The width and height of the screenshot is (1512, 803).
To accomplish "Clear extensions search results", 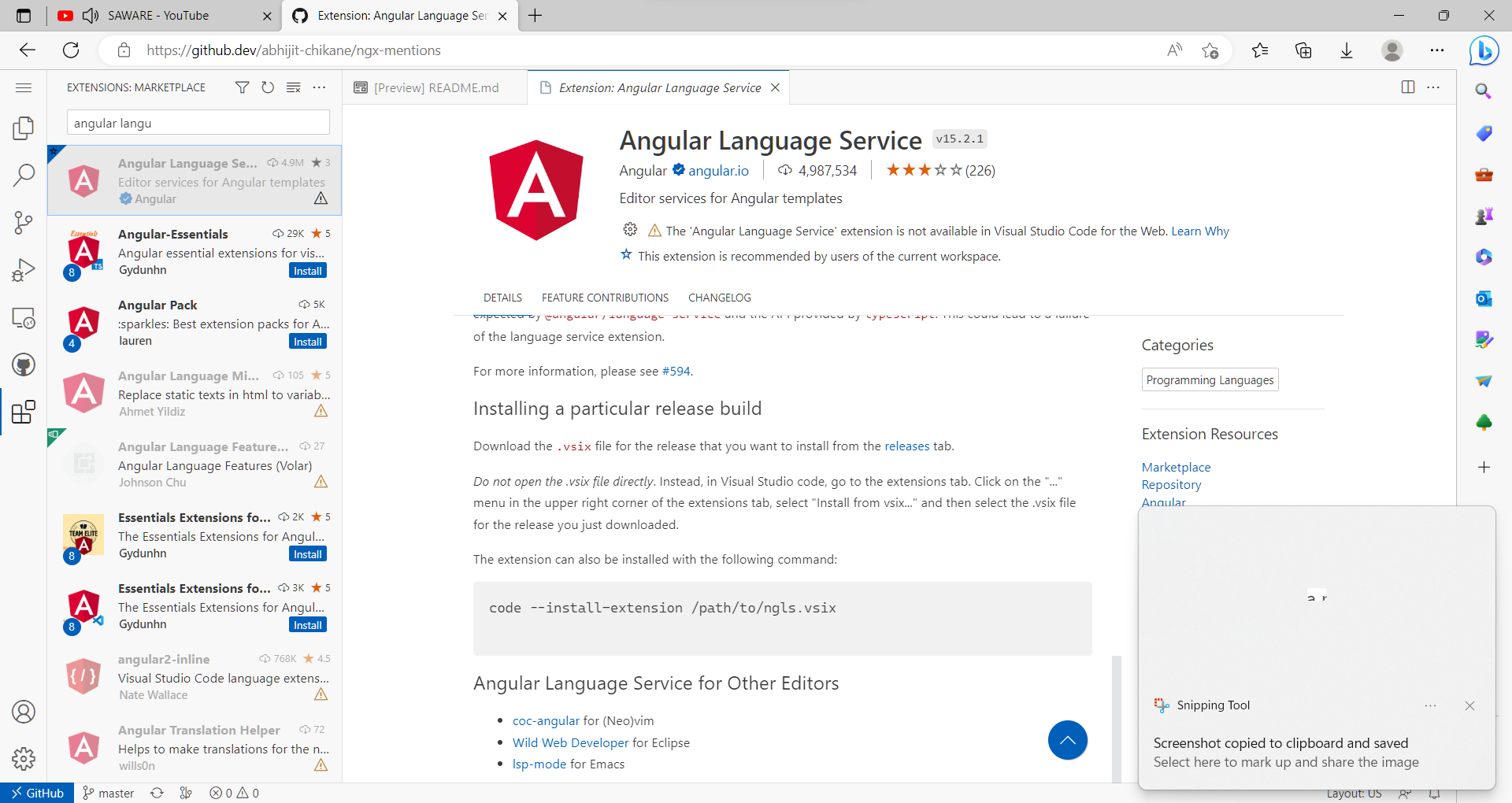I will tap(294, 87).
